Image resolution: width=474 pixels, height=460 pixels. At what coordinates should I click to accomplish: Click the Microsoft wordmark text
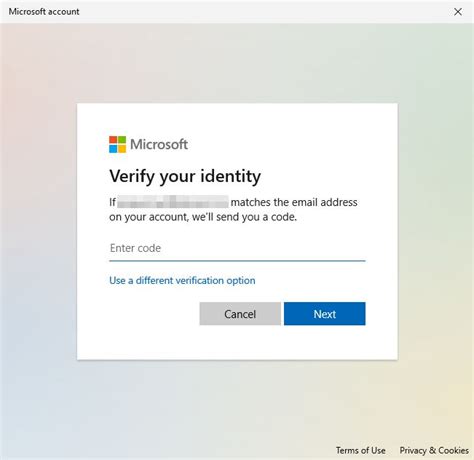click(x=159, y=144)
